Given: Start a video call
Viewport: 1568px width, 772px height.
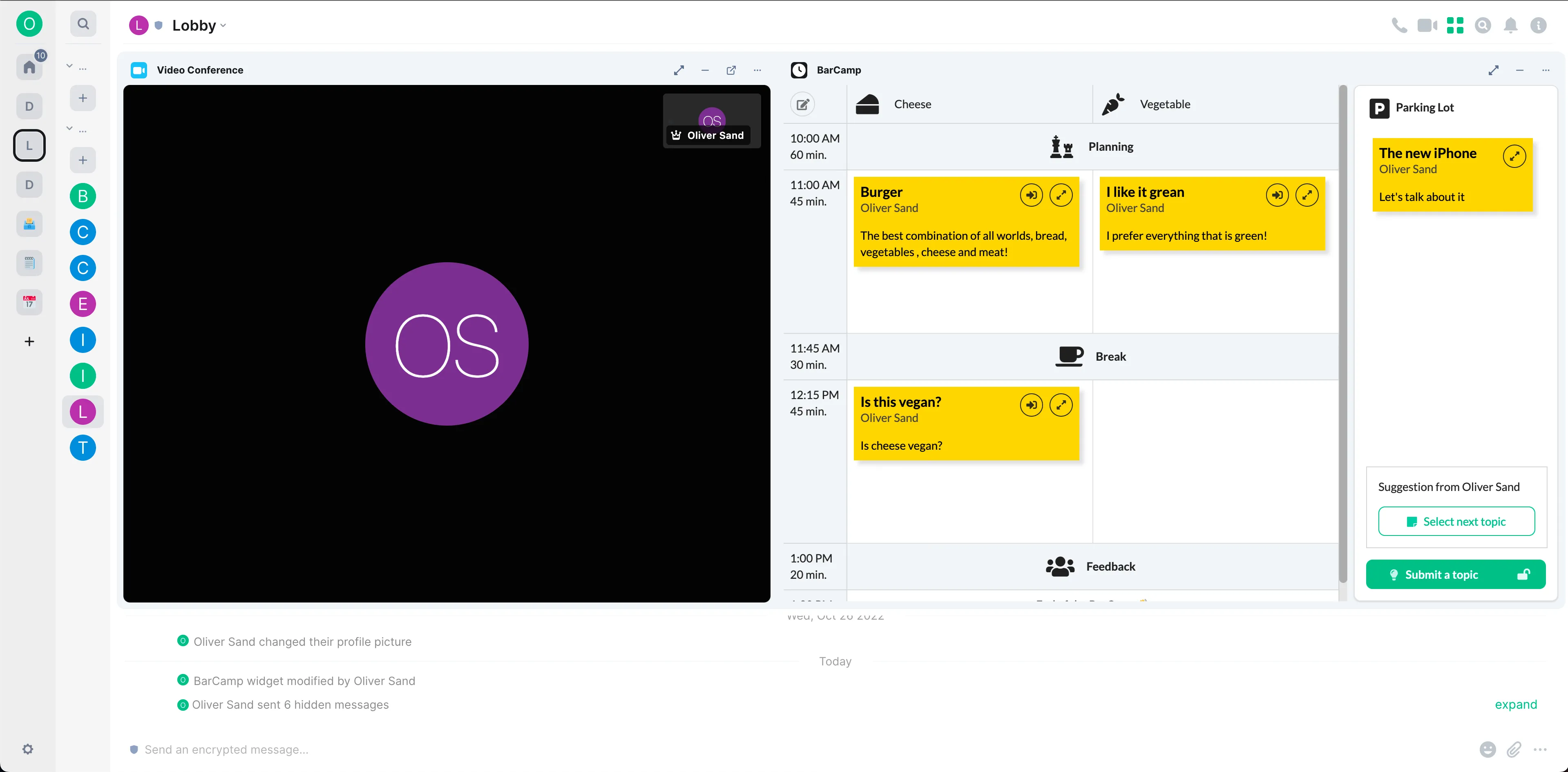Looking at the screenshot, I should (1427, 25).
